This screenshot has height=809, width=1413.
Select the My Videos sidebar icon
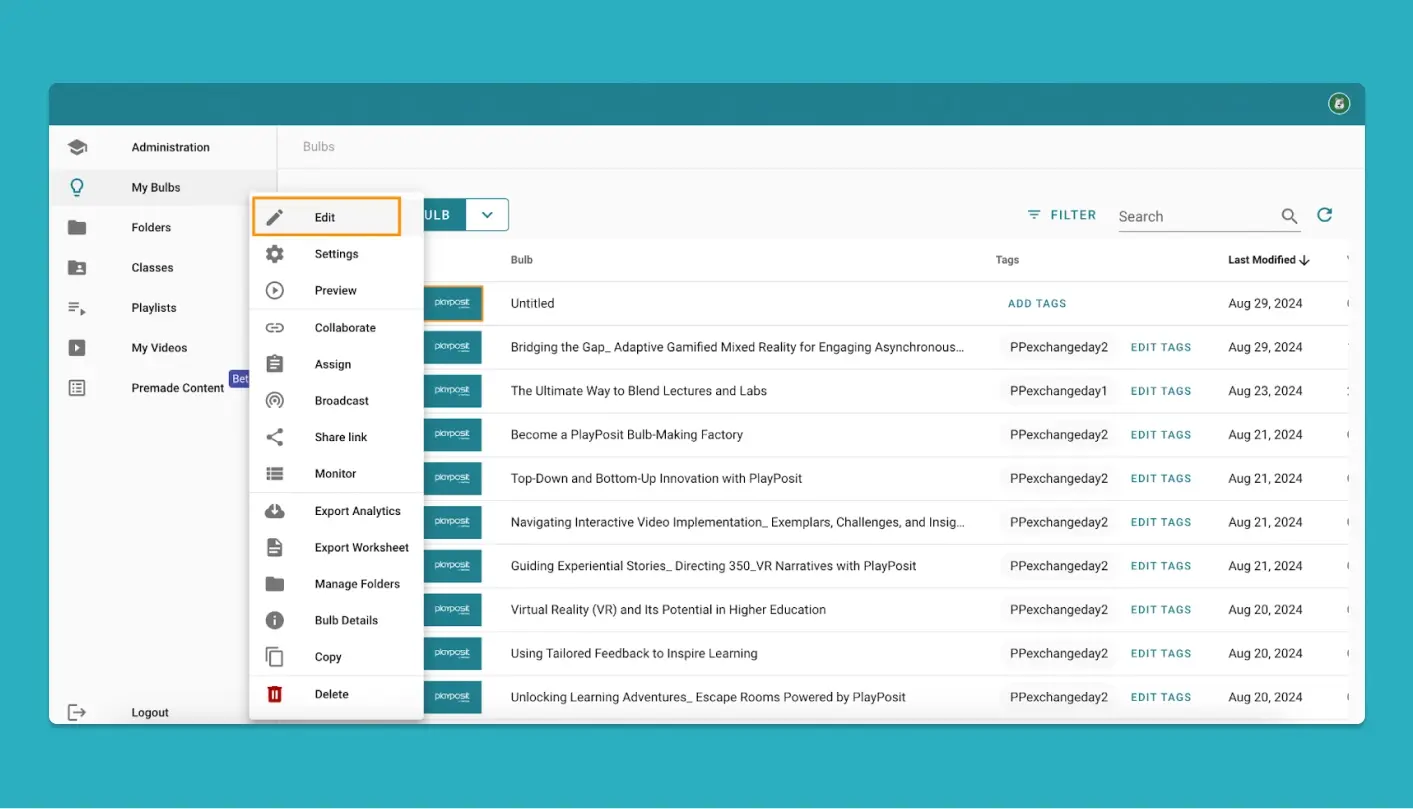click(77, 347)
